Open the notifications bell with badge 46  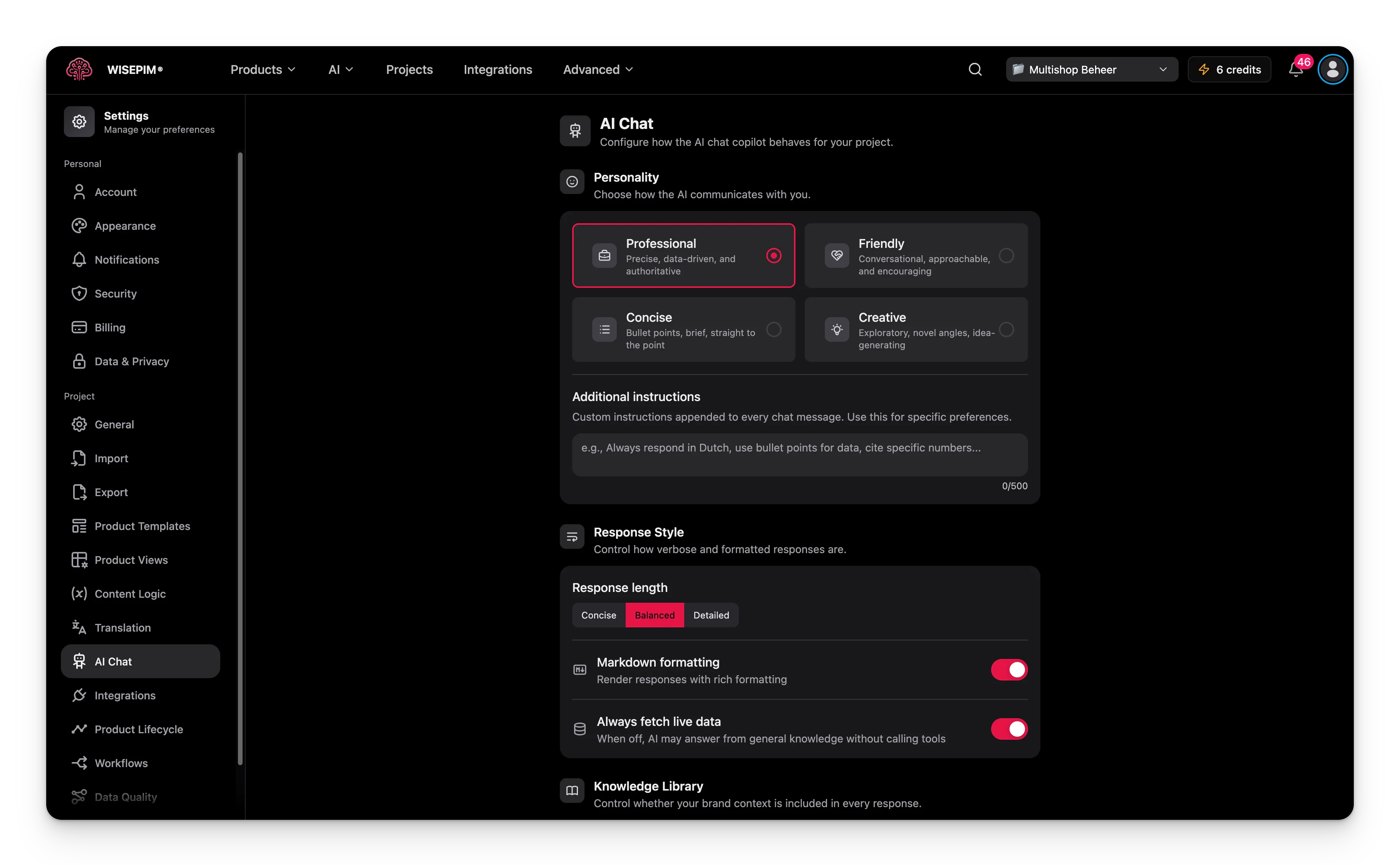(1296, 69)
